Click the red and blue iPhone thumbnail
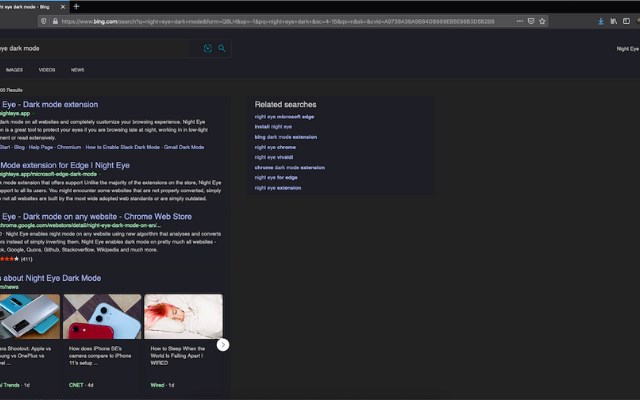The image size is (640, 400). point(102,316)
